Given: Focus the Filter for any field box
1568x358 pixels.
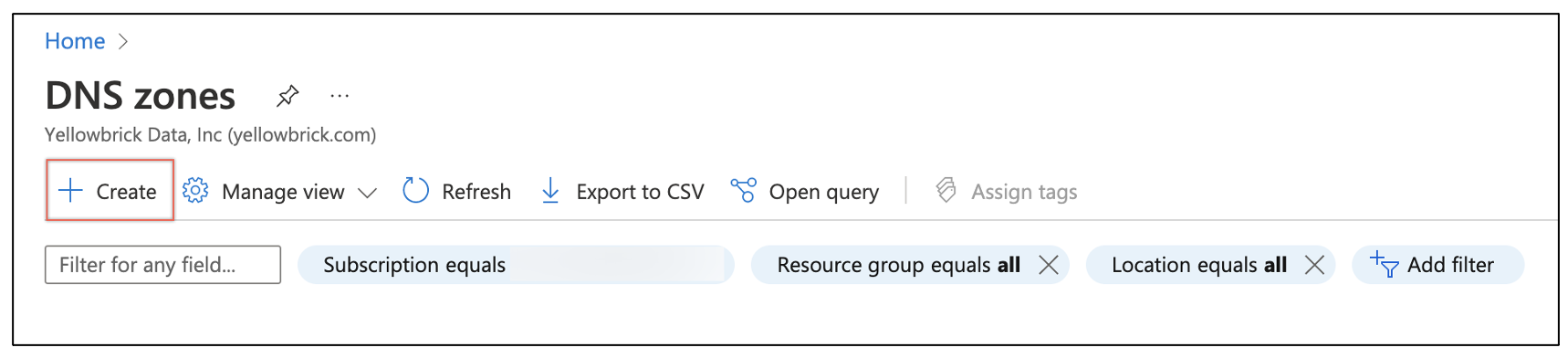Looking at the screenshot, I should (162, 265).
